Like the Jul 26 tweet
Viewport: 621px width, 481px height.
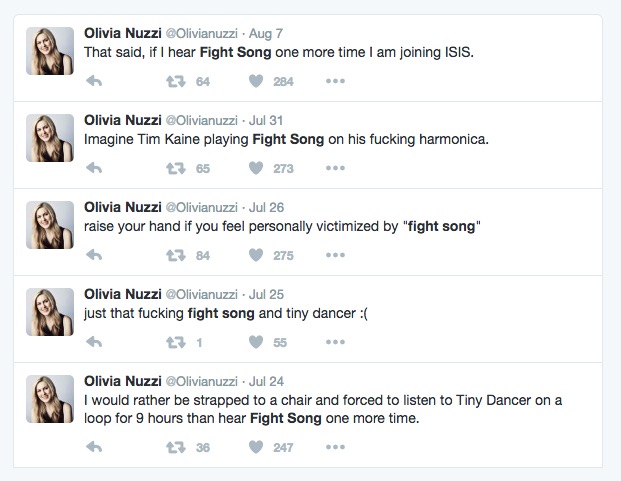(x=256, y=255)
